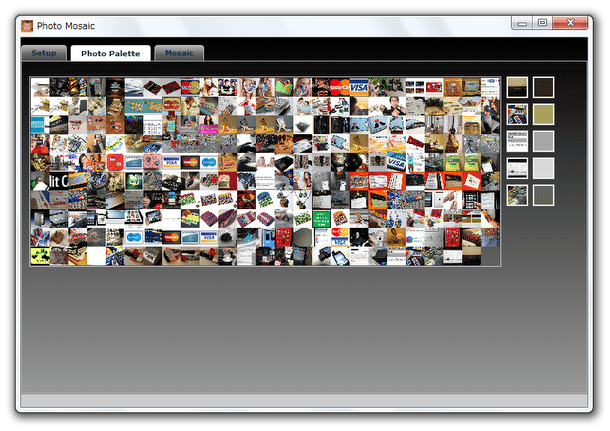The image size is (610, 431).
Task: Pick the dark brown color swatch
Action: 543,87
